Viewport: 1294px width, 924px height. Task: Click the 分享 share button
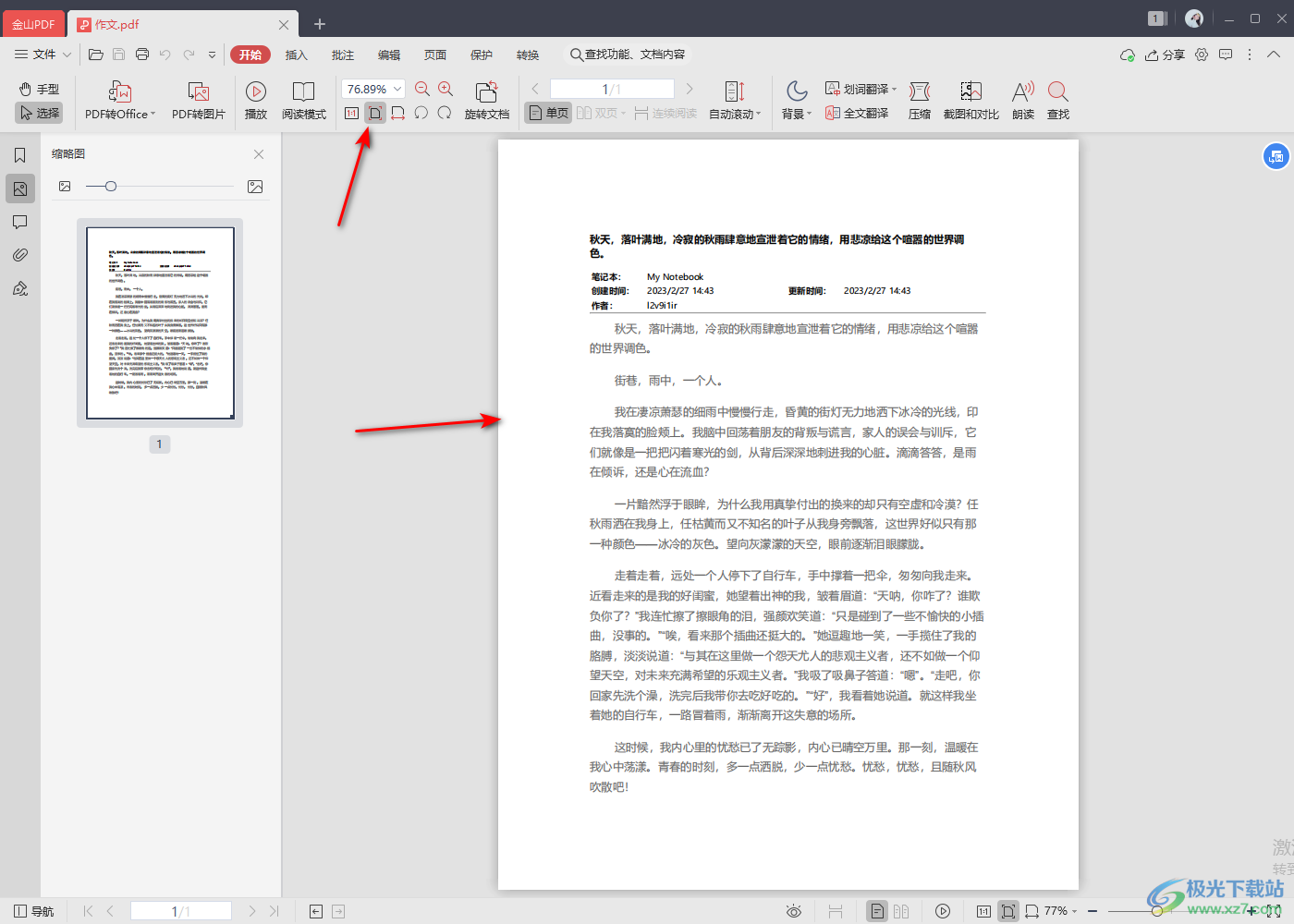click(x=1165, y=55)
